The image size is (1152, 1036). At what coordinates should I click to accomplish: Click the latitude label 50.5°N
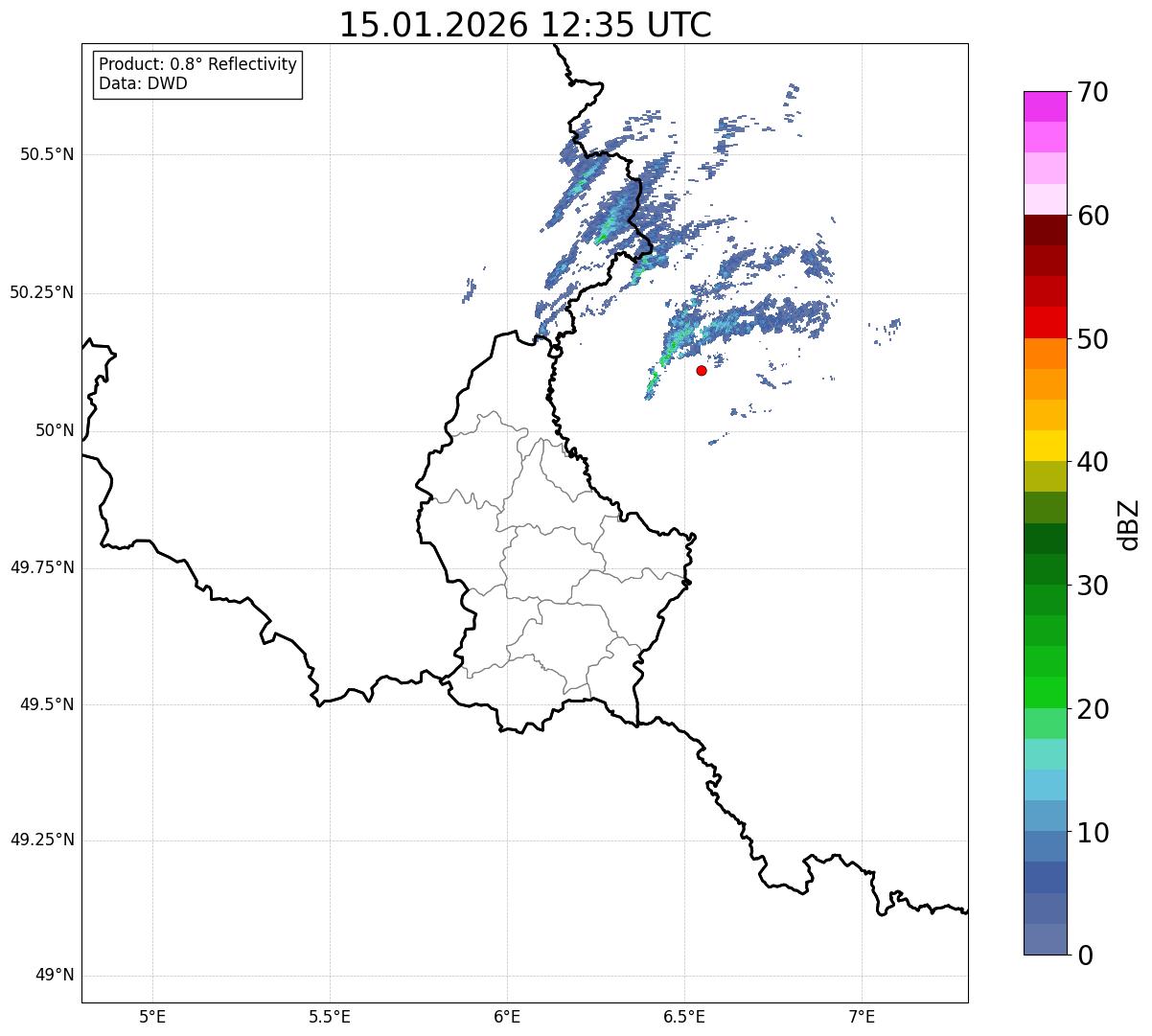[x=48, y=154]
